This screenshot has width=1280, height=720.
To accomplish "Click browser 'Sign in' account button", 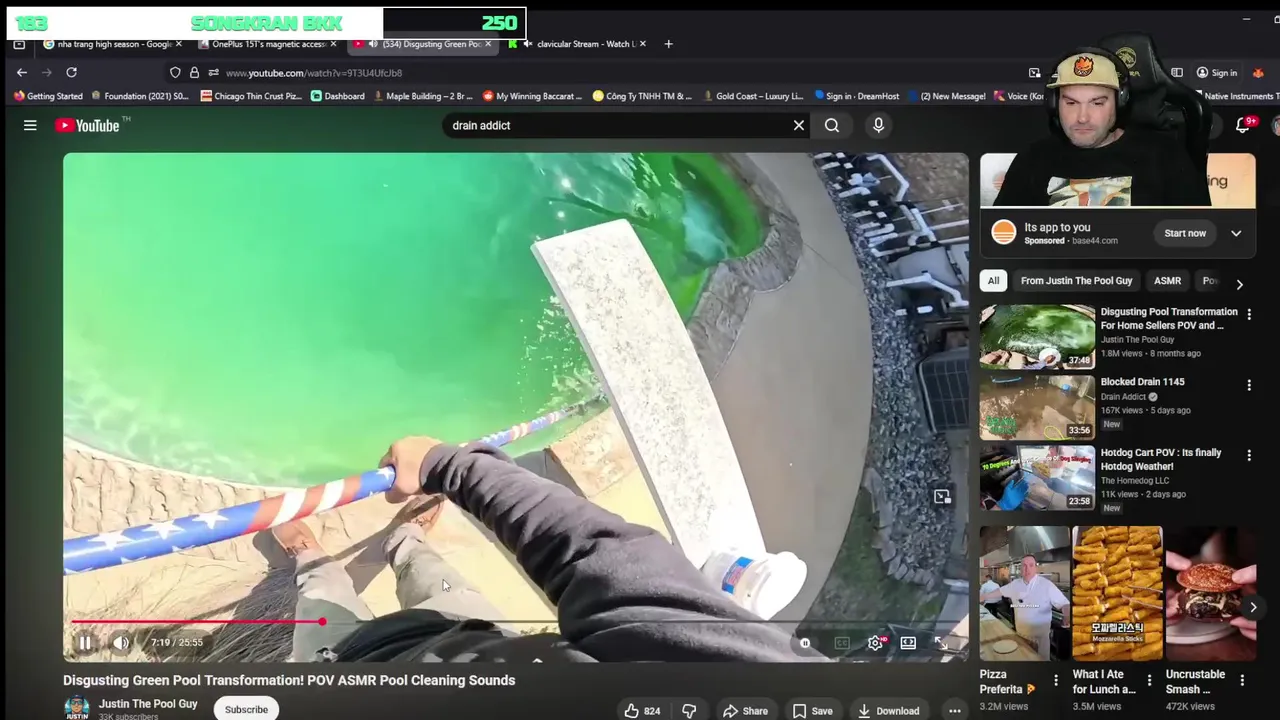I will [x=1217, y=73].
